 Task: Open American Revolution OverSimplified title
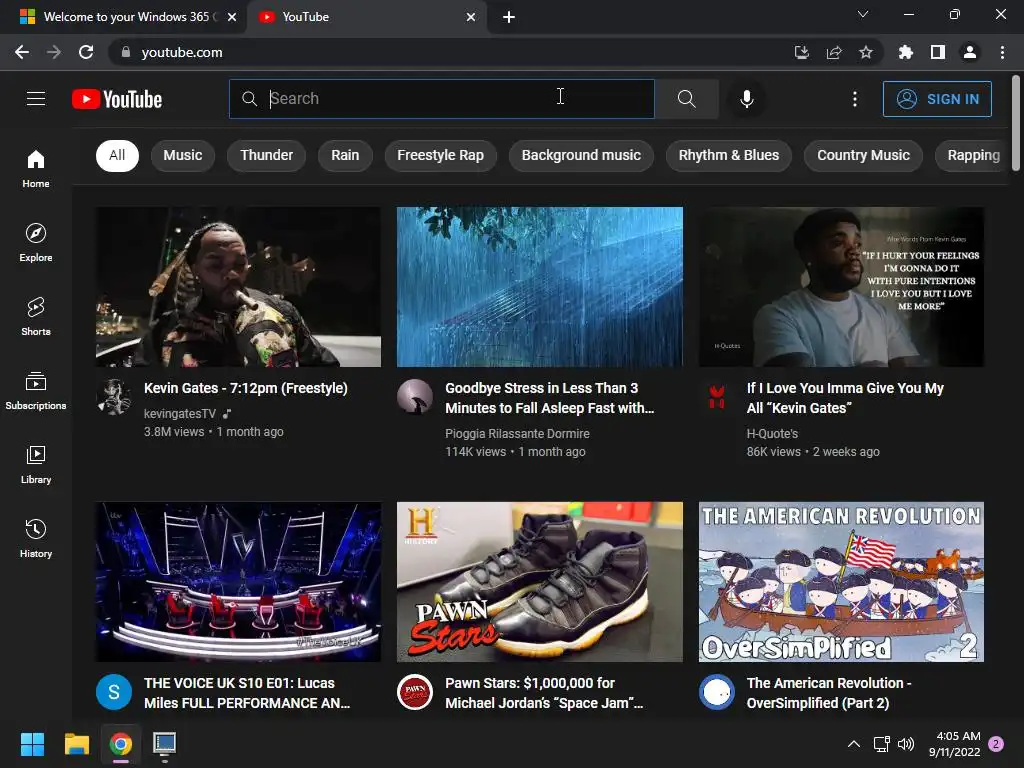click(829, 693)
